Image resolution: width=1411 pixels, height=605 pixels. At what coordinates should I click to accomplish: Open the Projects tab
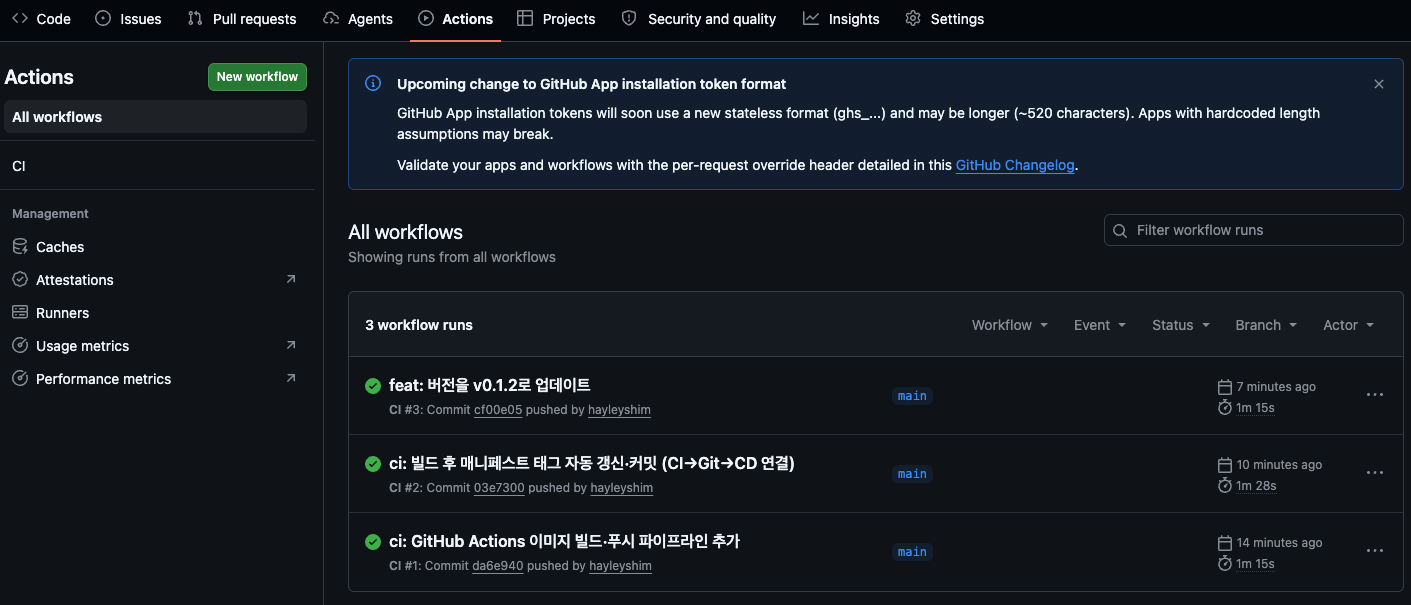coord(556,19)
